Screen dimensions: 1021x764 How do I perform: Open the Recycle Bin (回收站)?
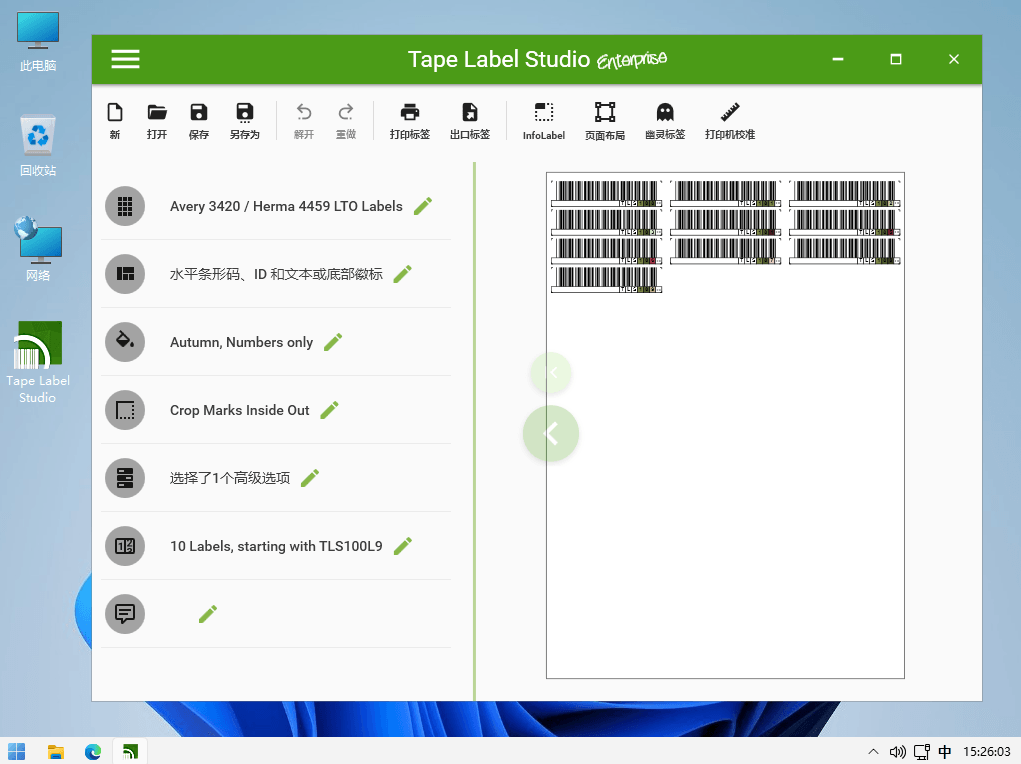[x=38, y=146]
